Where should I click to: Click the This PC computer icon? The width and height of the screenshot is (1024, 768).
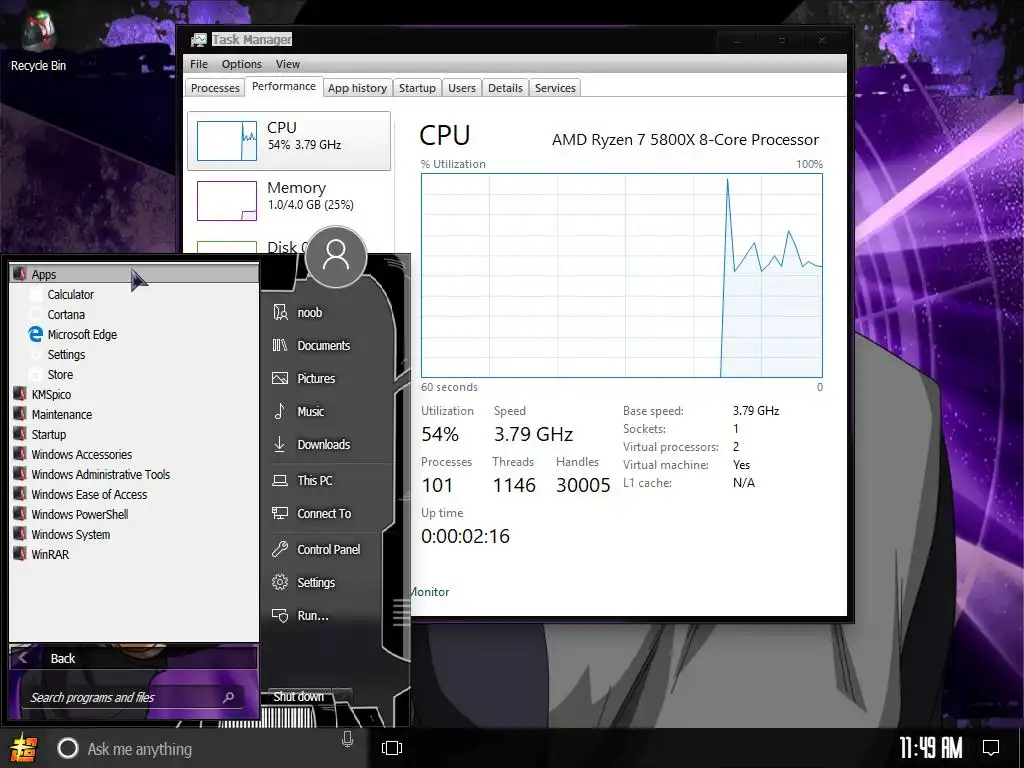click(x=280, y=481)
